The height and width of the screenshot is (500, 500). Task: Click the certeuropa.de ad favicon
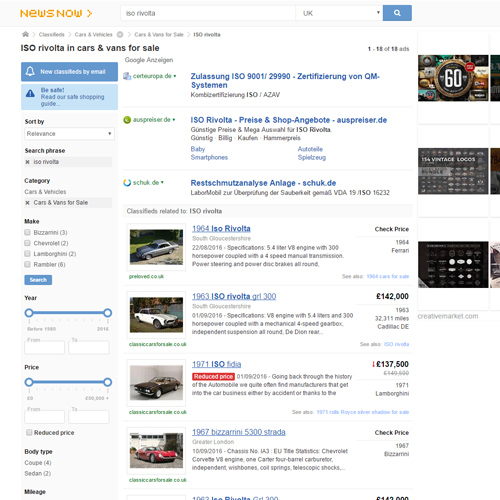127,76
